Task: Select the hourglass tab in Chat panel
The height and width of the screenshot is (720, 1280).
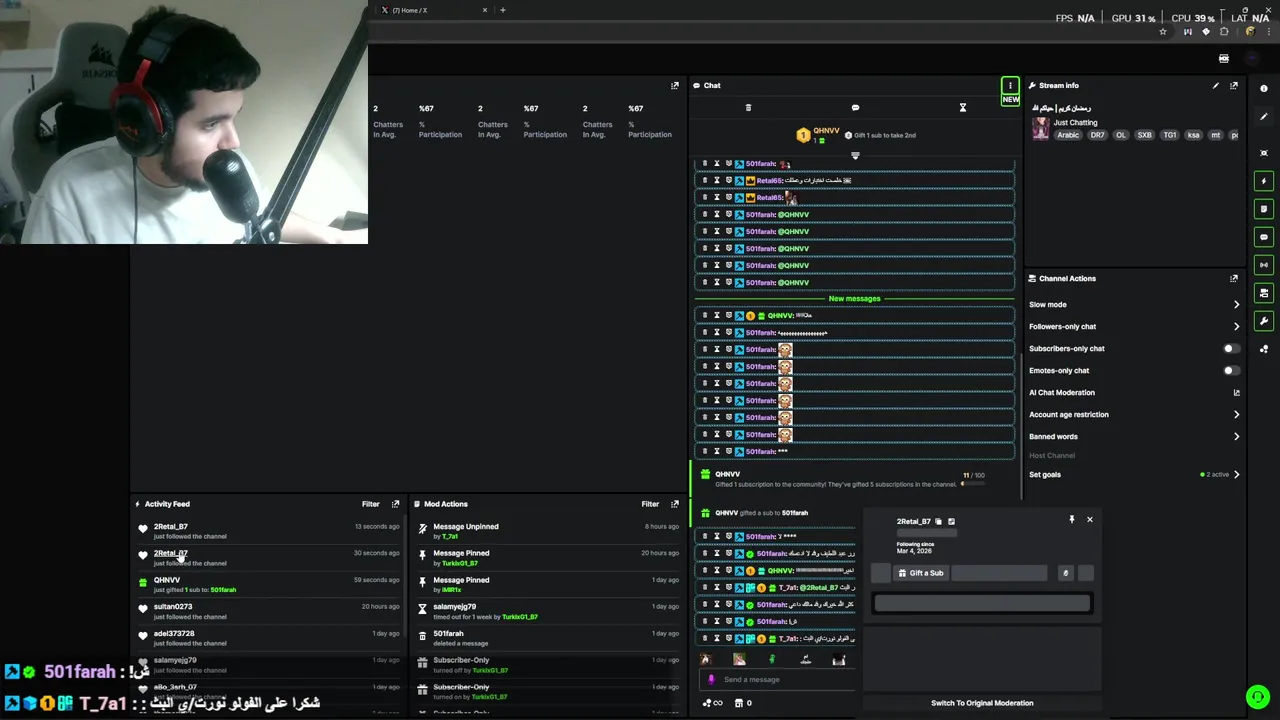Action: coord(963,108)
